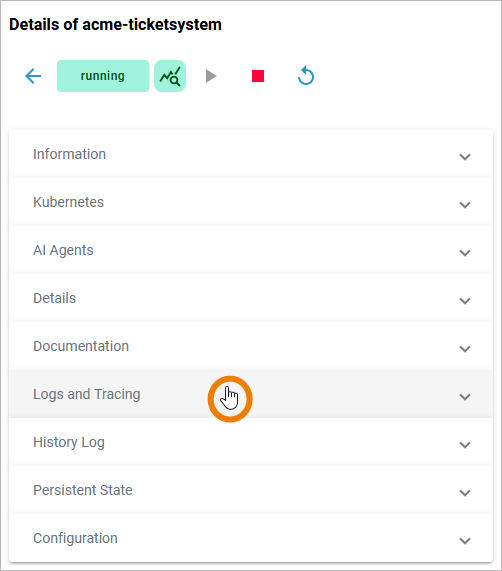The width and height of the screenshot is (502, 571).
Task: Expand the Persistent State chevron
Action: pyautogui.click(x=465, y=493)
